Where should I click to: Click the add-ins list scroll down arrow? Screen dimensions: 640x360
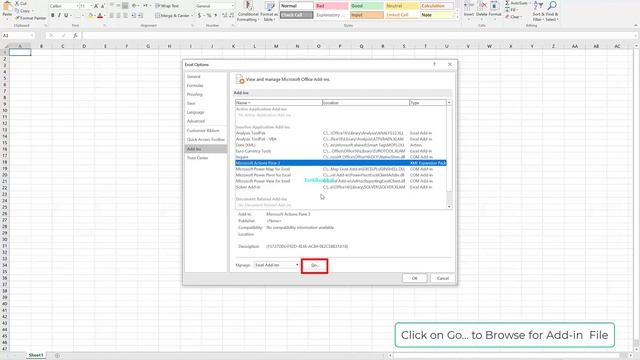(x=449, y=207)
